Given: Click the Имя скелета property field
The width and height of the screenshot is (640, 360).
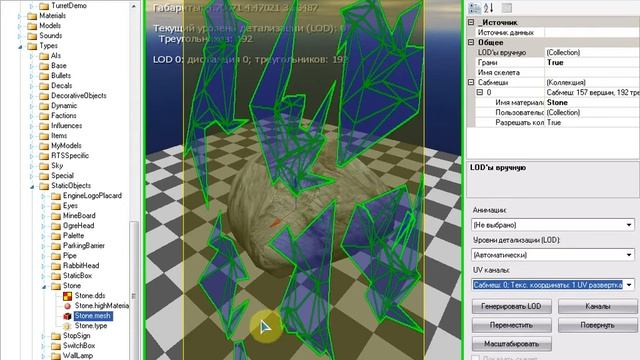Looking at the screenshot, I should pyautogui.click(x=592, y=73).
